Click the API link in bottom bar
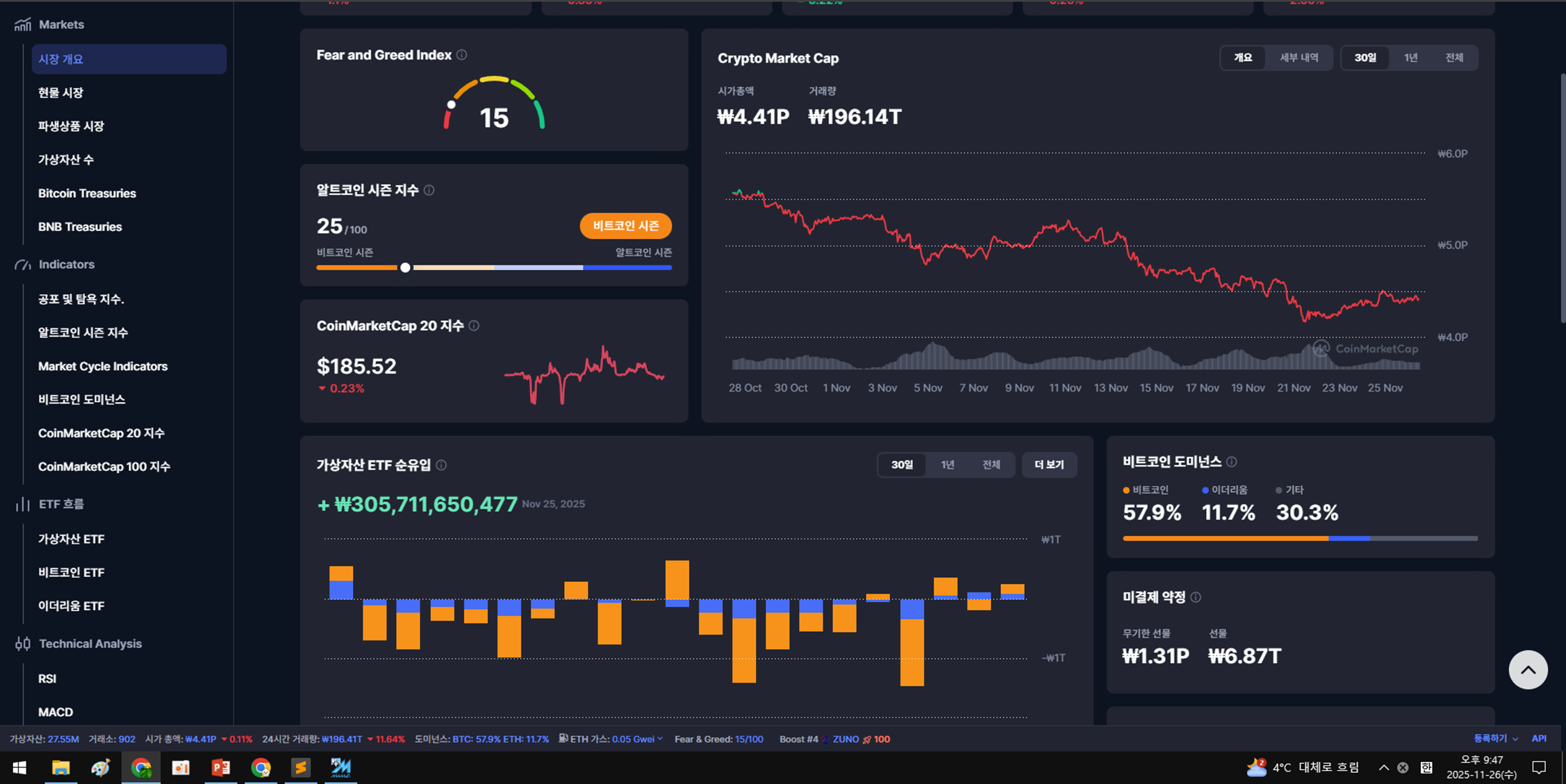 [x=1539, y=739]
